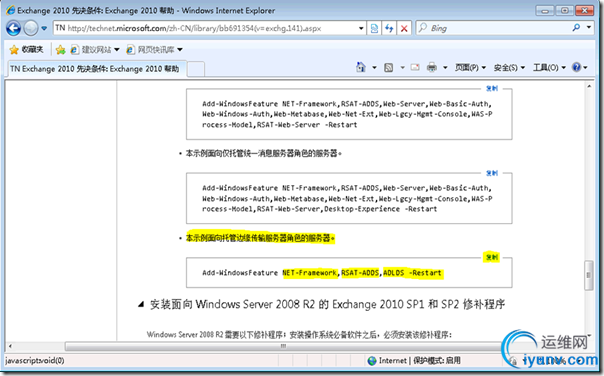Click the copy link above Desktop-Experience code block
Image resolution: width=604 pixels, height=376 pixels.
(492, 173)
